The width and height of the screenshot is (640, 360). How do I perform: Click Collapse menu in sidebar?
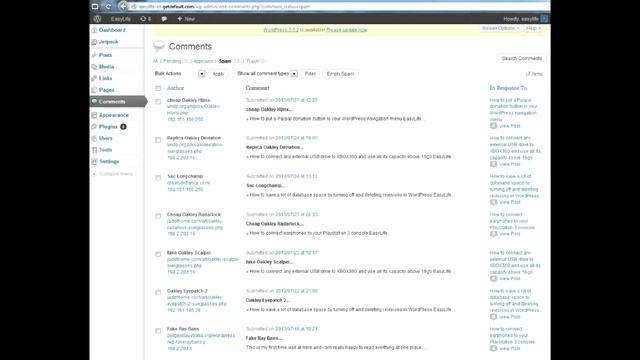[116, 174]
